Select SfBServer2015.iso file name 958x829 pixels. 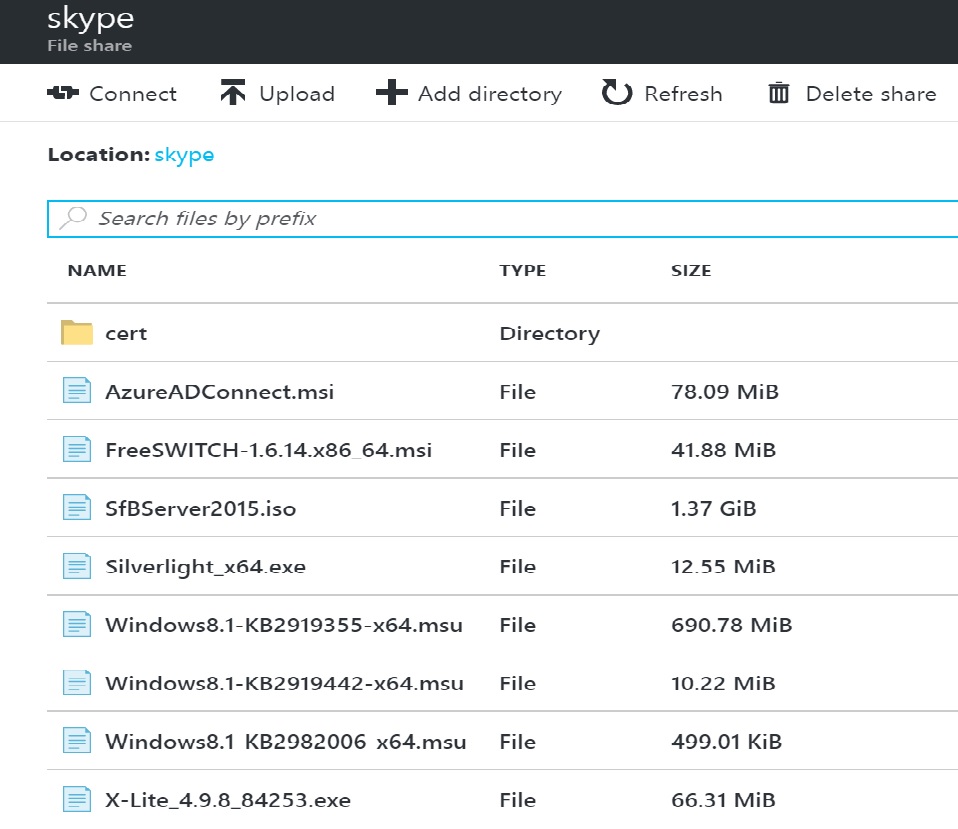point(200,508)
